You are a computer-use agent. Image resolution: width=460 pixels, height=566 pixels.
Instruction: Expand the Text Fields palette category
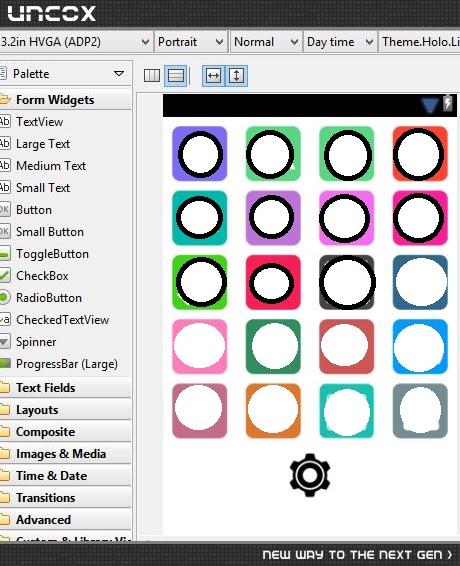click(x=65, y=388)
